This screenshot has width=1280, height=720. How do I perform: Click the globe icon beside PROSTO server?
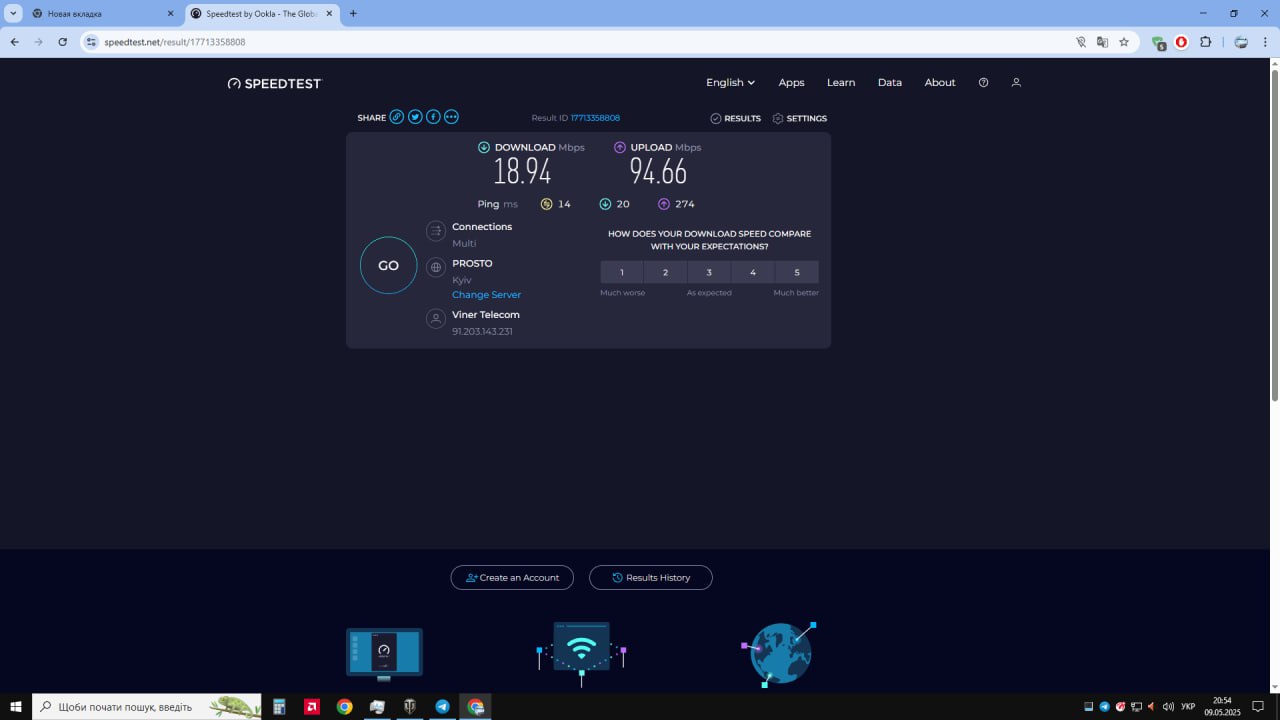point(436,267)
